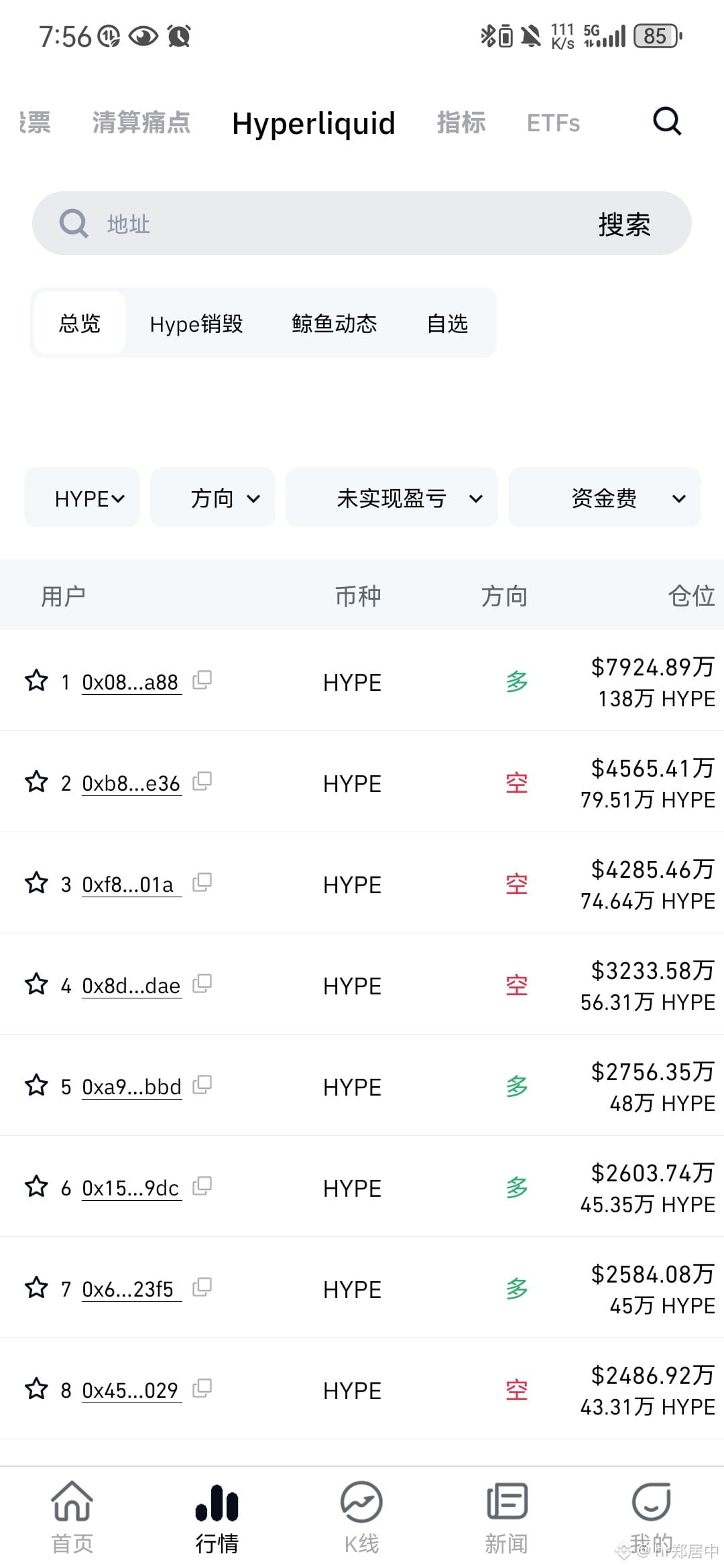The image size is (724, 1568).
Task: Copy address 0xb8...e36
Action: click(x=202, y=781)
